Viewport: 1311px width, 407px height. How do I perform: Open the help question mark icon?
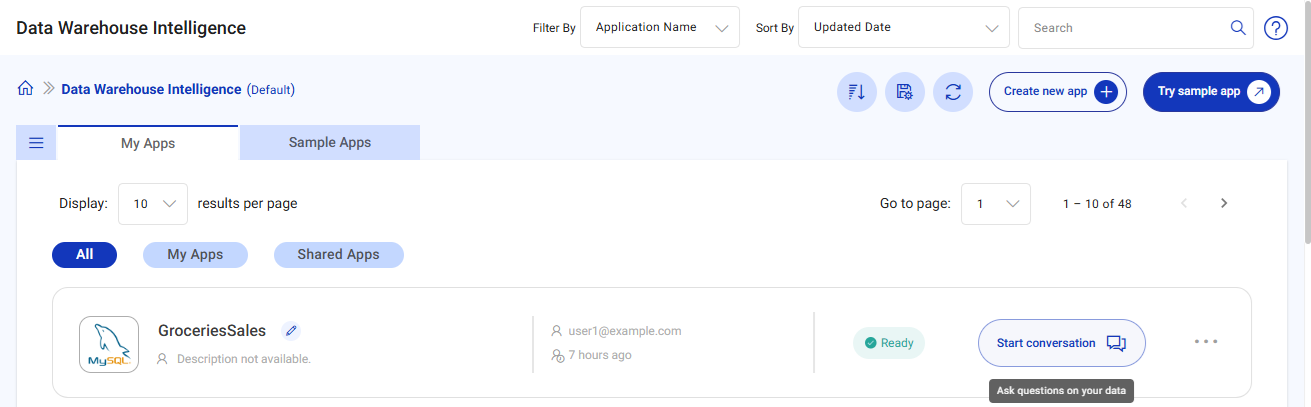1276,28
